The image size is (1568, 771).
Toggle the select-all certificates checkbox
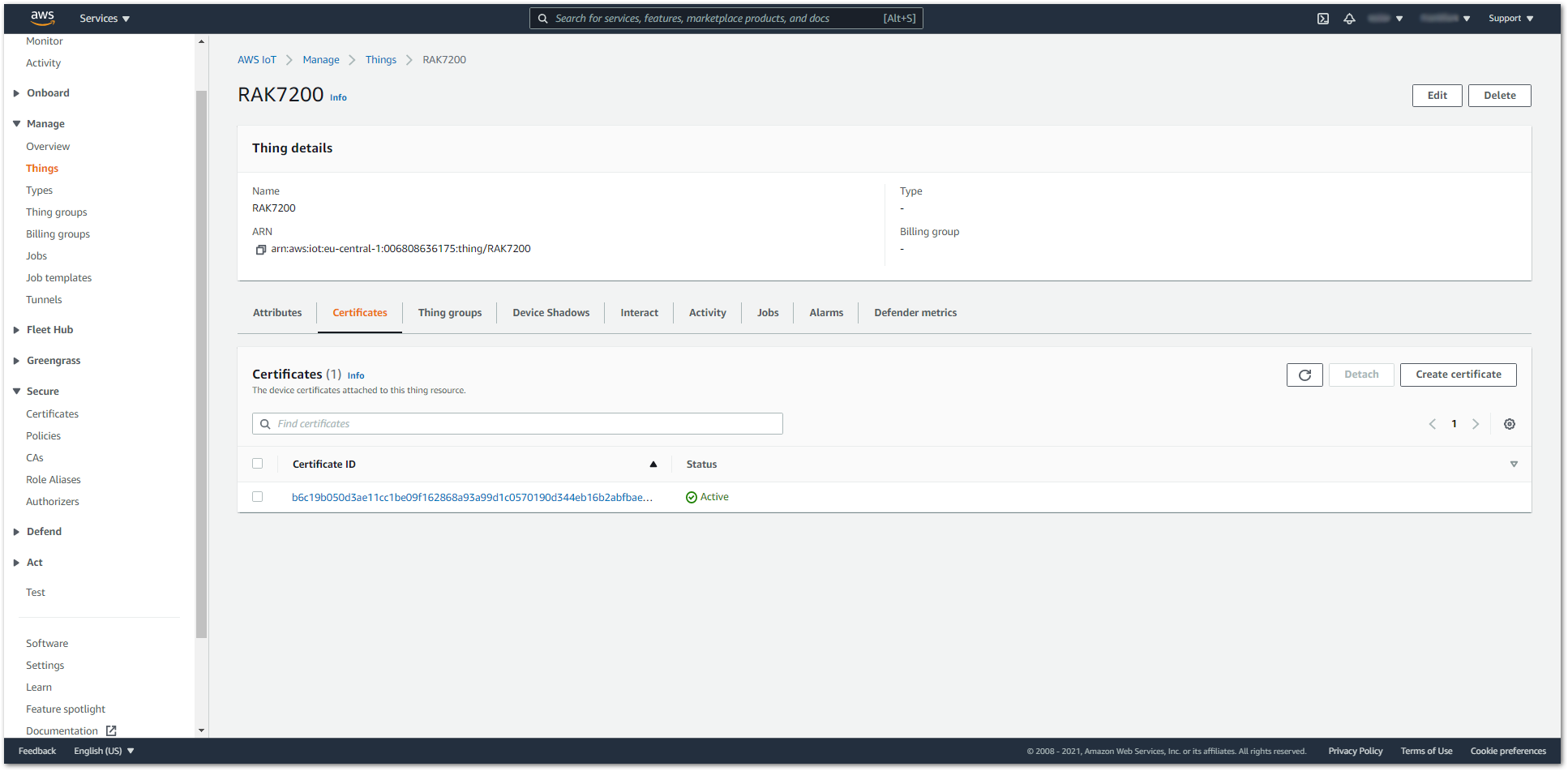click(x=257, y=463)
